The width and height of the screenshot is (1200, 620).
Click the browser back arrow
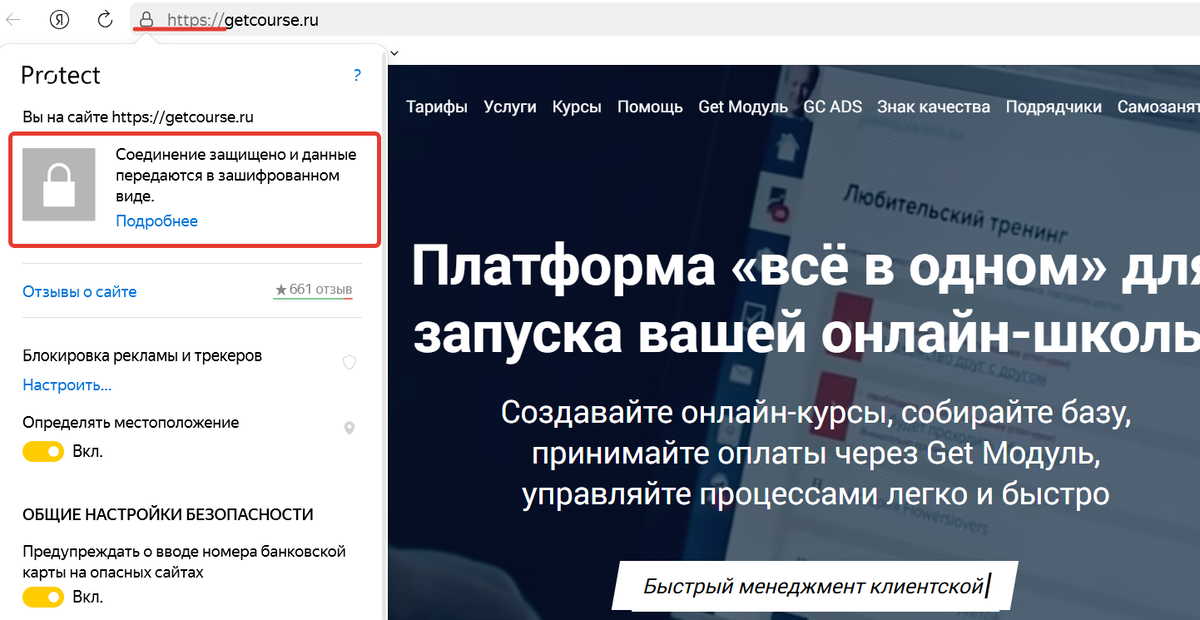(x=13, y=19)
